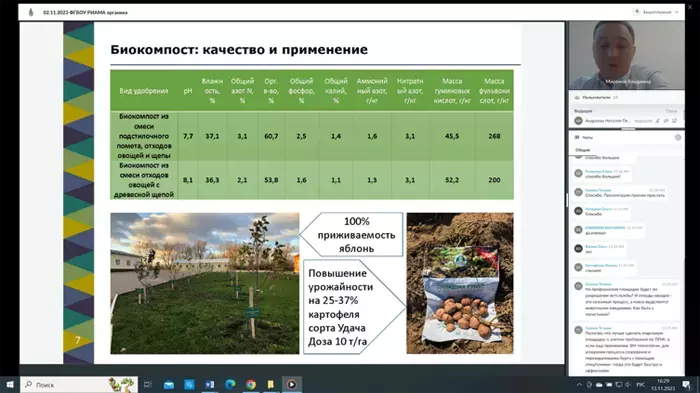Click the taskbar clock showing 16:29
Viewport: 700px width, 393px height.
pyautogui.click(x=663, y=385)
